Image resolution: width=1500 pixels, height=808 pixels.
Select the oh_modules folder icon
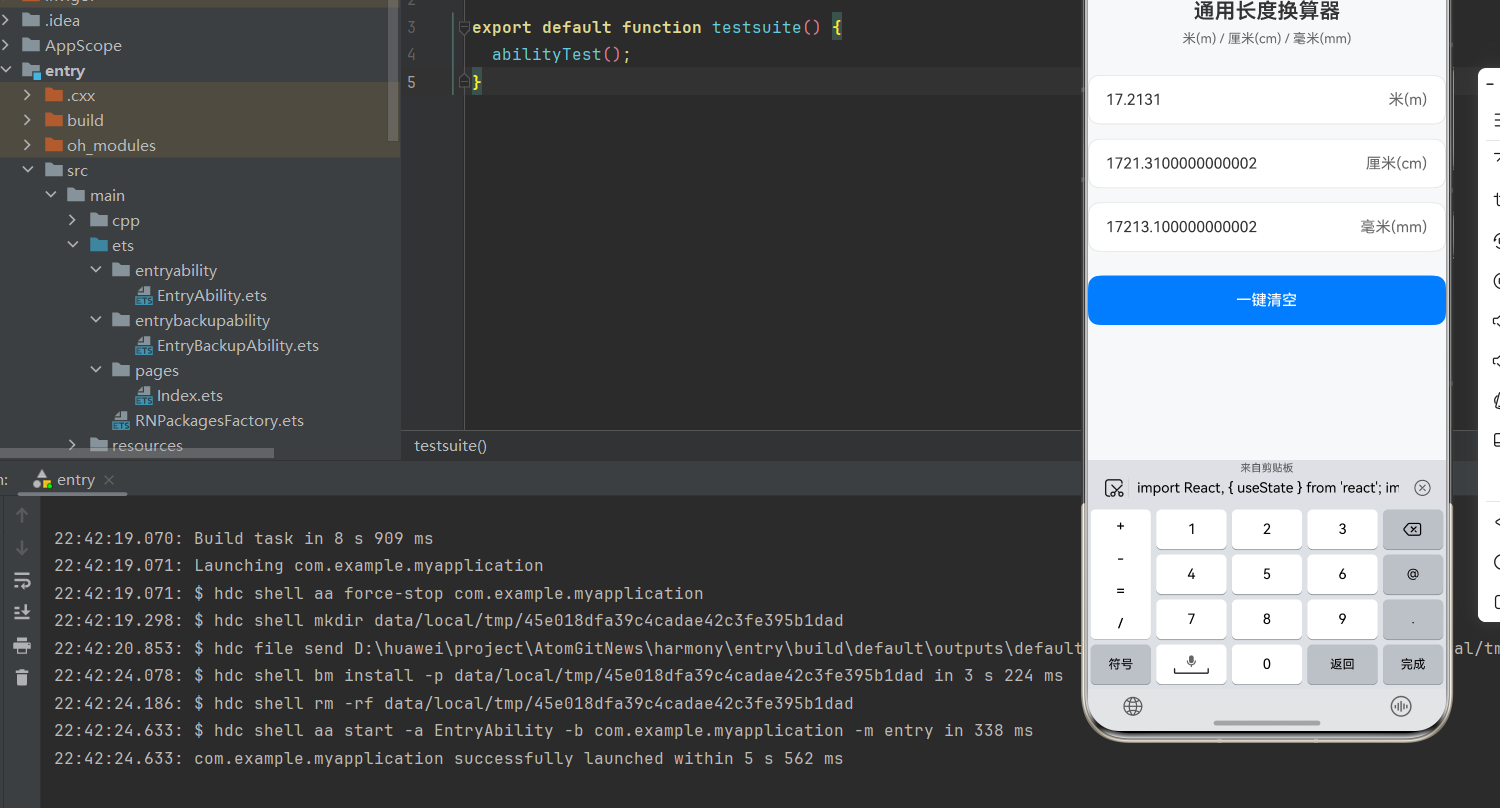click(x=54, y=145)
